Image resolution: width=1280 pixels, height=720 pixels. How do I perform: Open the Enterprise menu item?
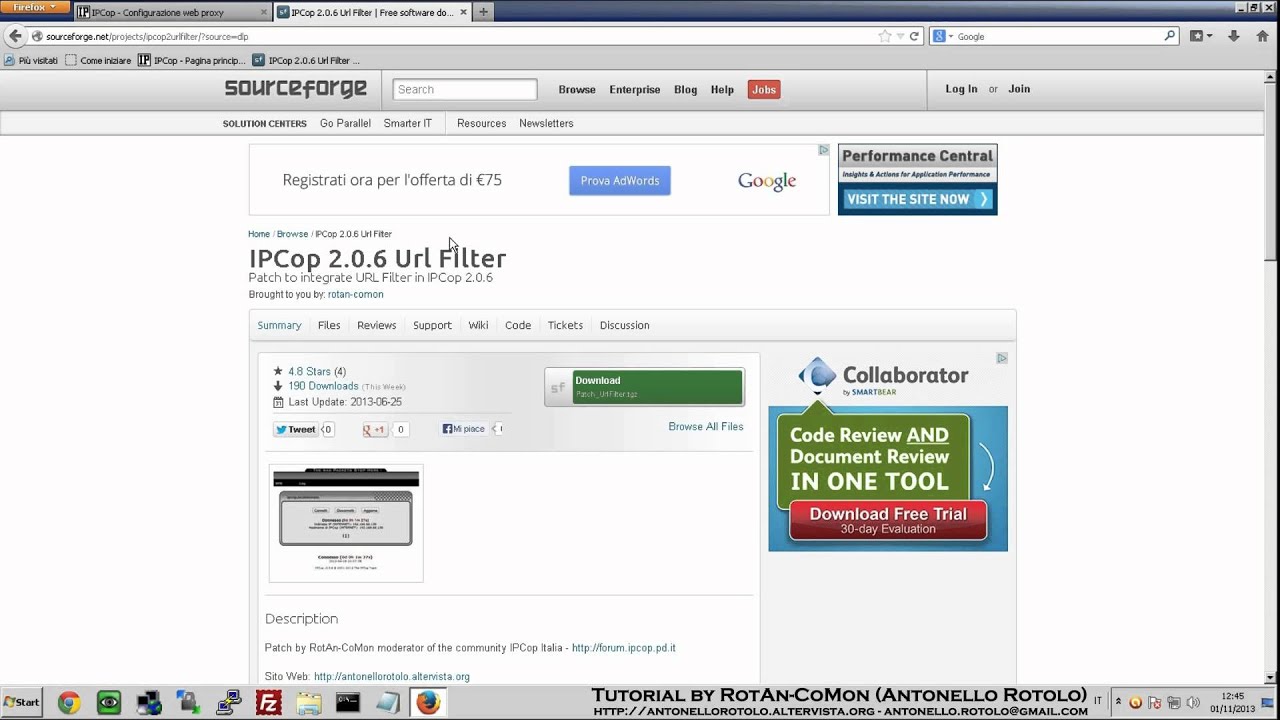635,89
